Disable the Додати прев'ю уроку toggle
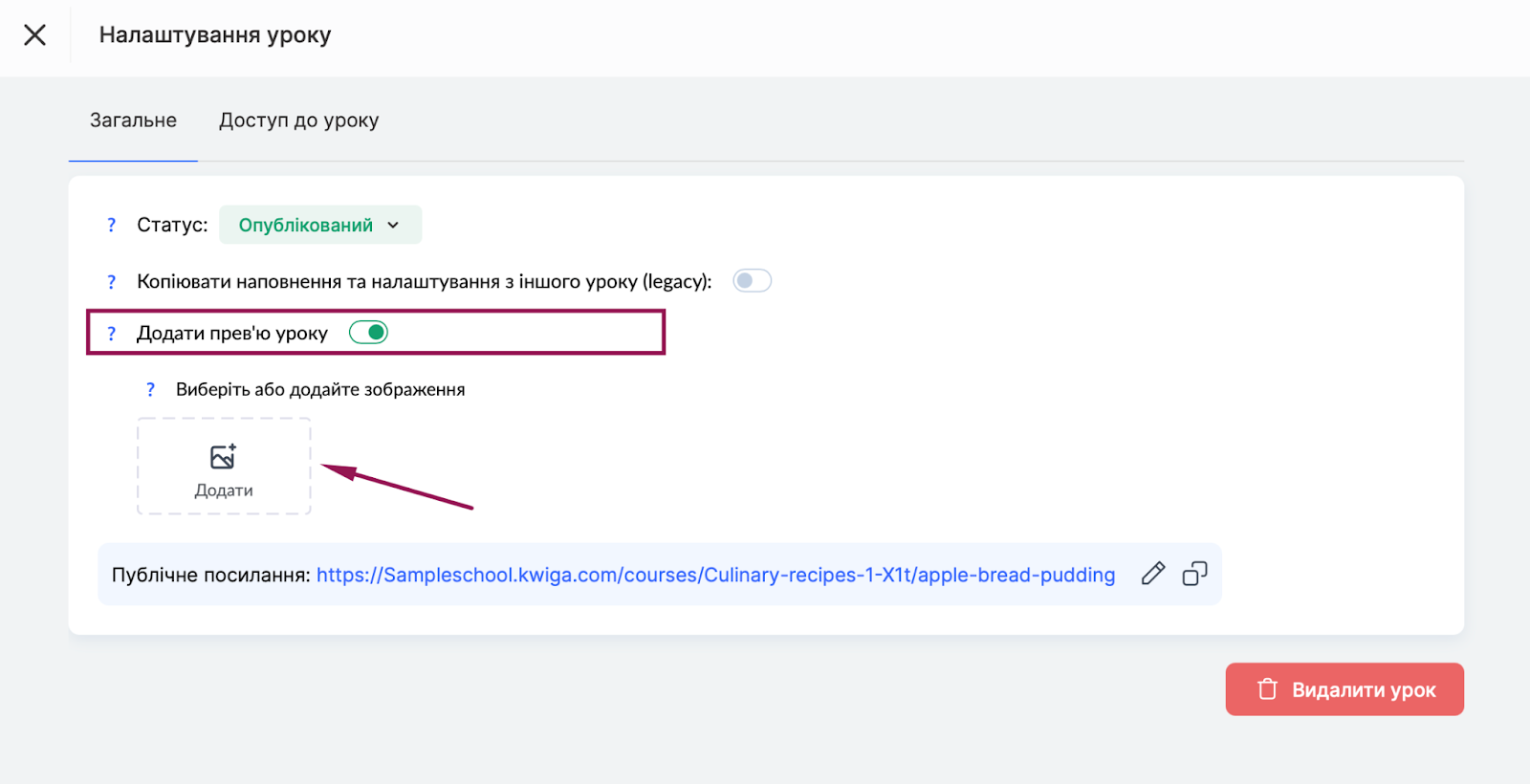Screen dimensions: 1530x784 368,333
